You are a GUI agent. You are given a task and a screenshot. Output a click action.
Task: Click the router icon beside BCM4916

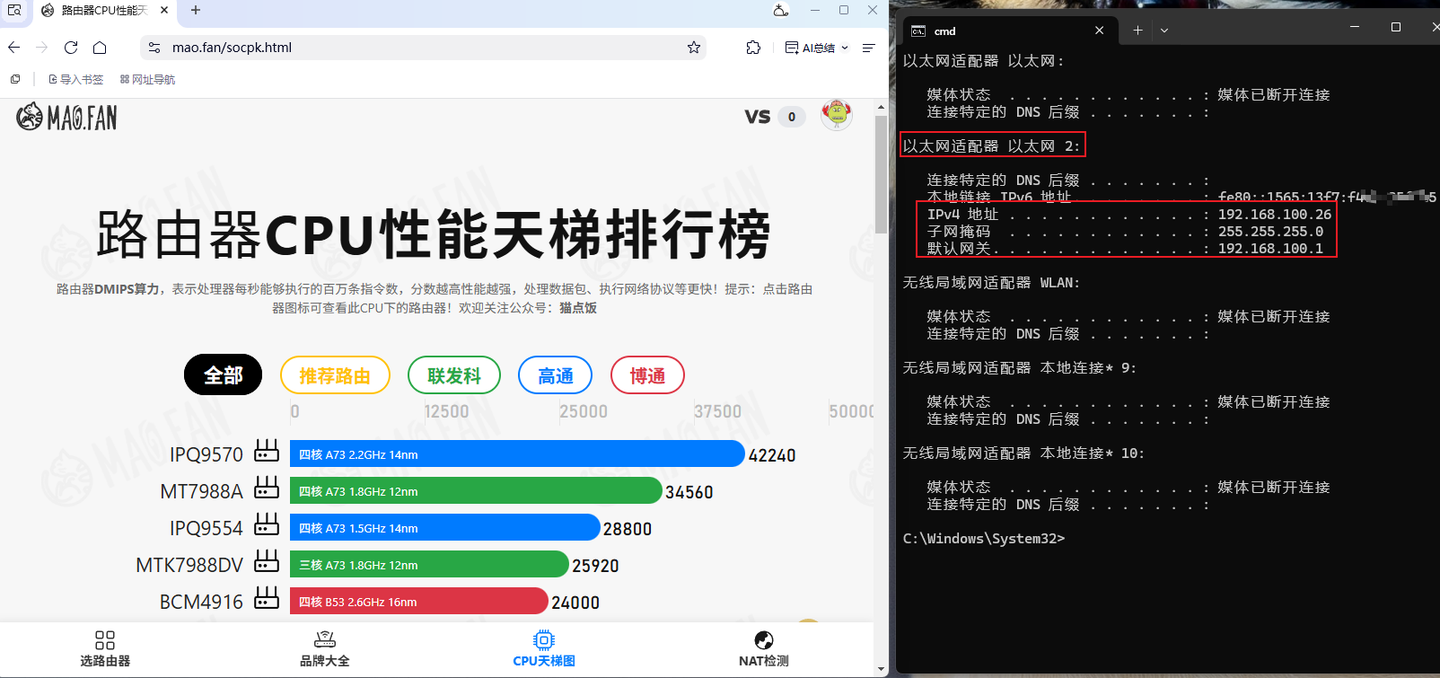point(266,599)
